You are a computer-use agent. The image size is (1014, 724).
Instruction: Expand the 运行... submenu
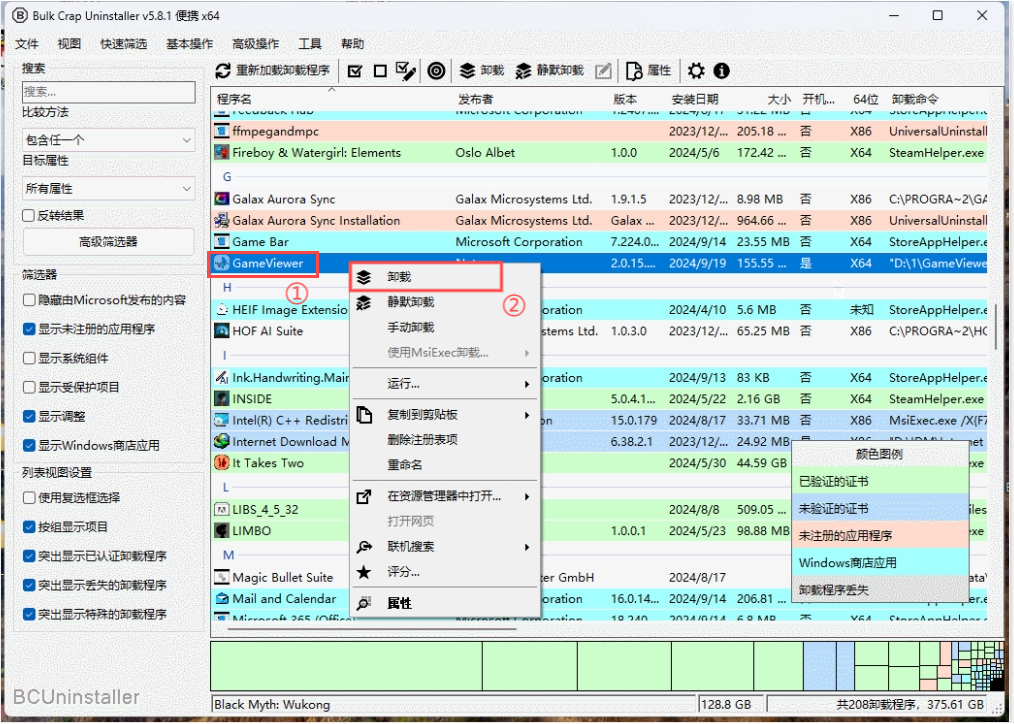click(445, 384)
